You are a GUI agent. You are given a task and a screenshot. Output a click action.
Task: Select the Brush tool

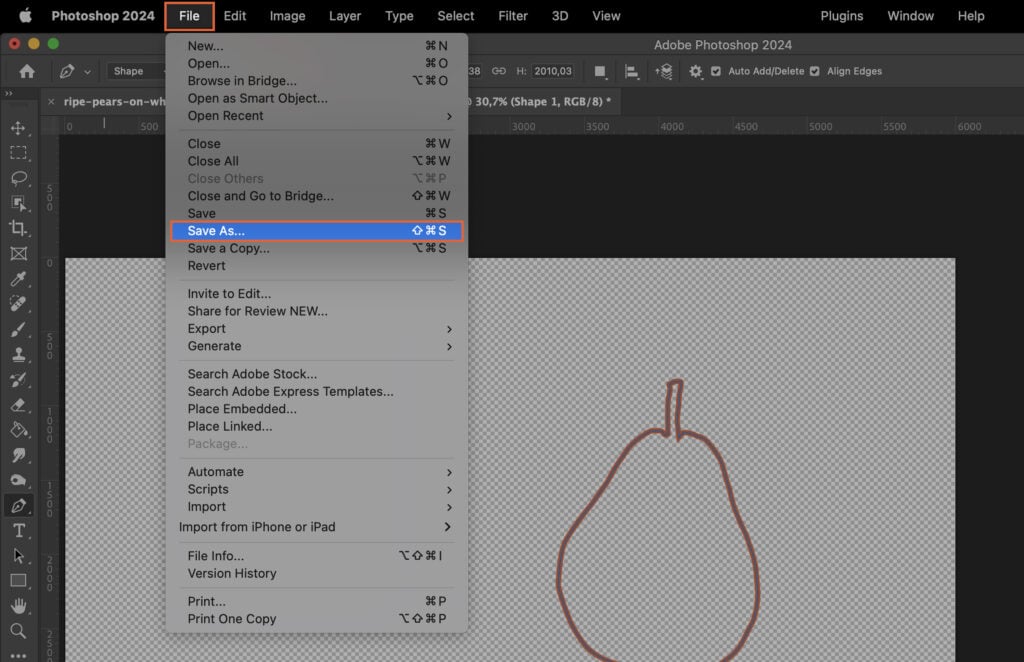tap(18, 329)
